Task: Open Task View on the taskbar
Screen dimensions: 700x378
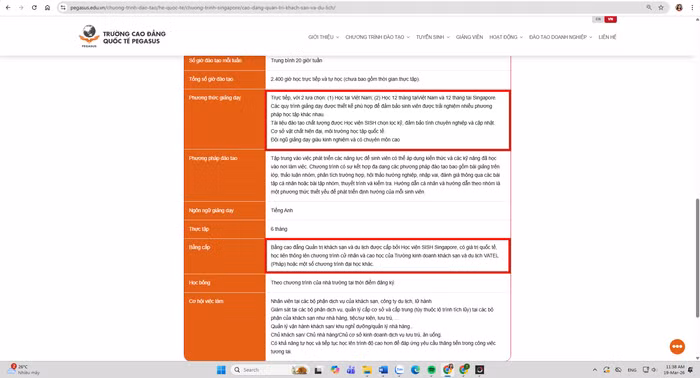Action: click(318, 370)
